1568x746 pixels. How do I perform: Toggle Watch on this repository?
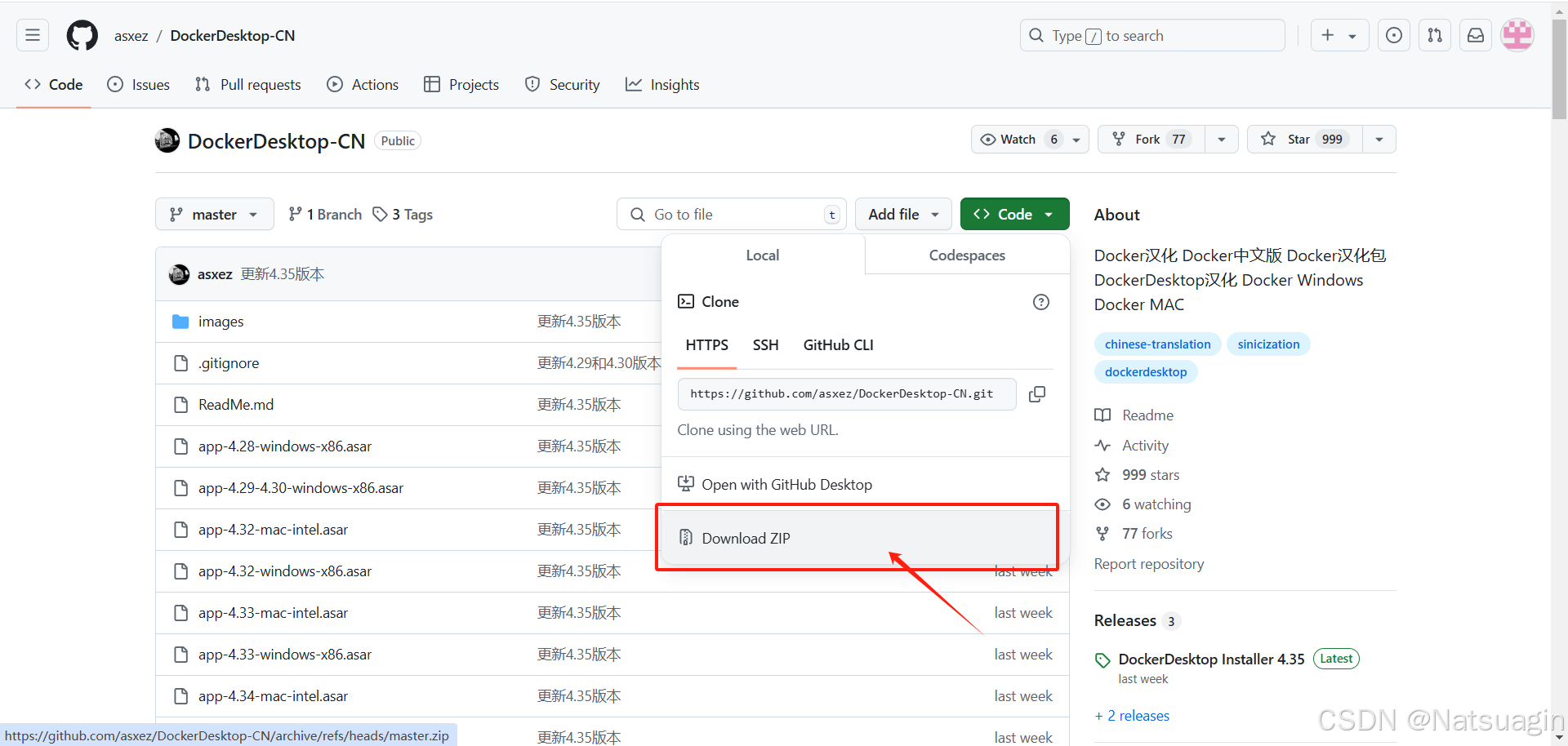coord(1018,140)
